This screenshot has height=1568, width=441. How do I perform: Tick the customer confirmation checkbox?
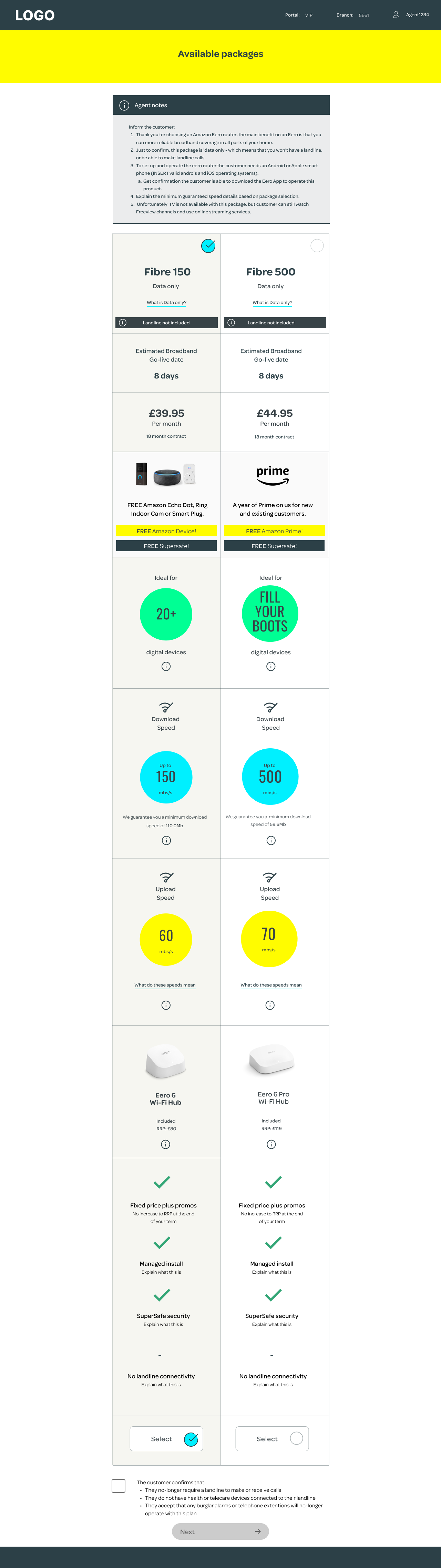(x=119, y=1486)
